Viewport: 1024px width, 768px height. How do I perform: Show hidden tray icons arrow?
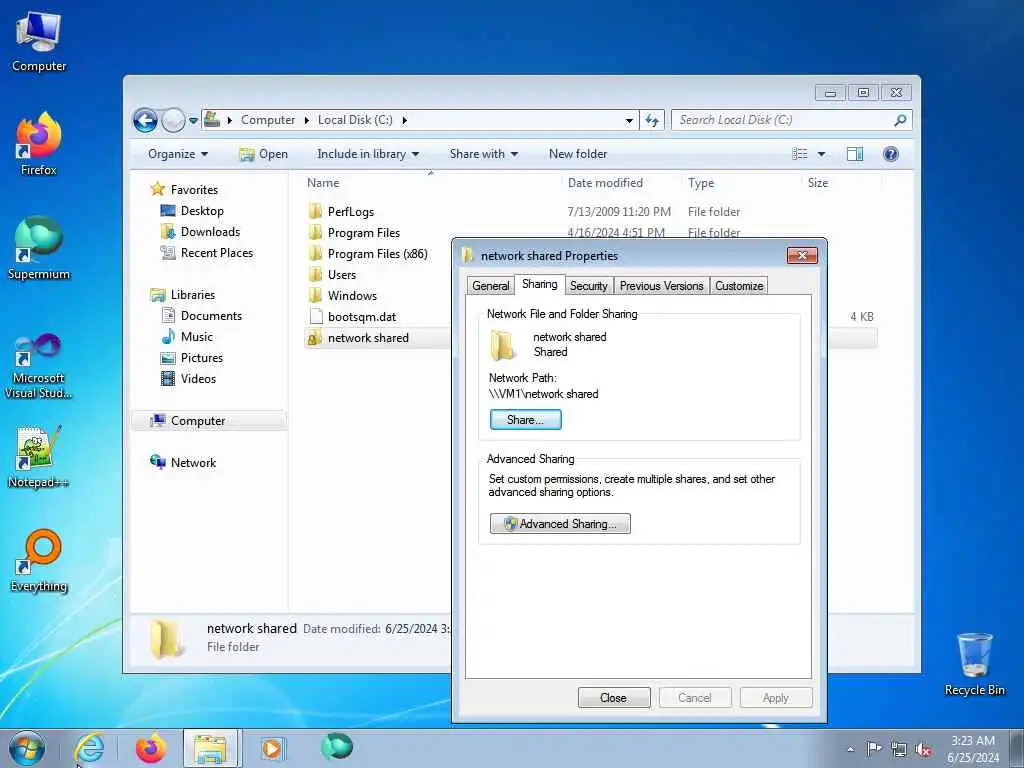click(x=850, y=750)
